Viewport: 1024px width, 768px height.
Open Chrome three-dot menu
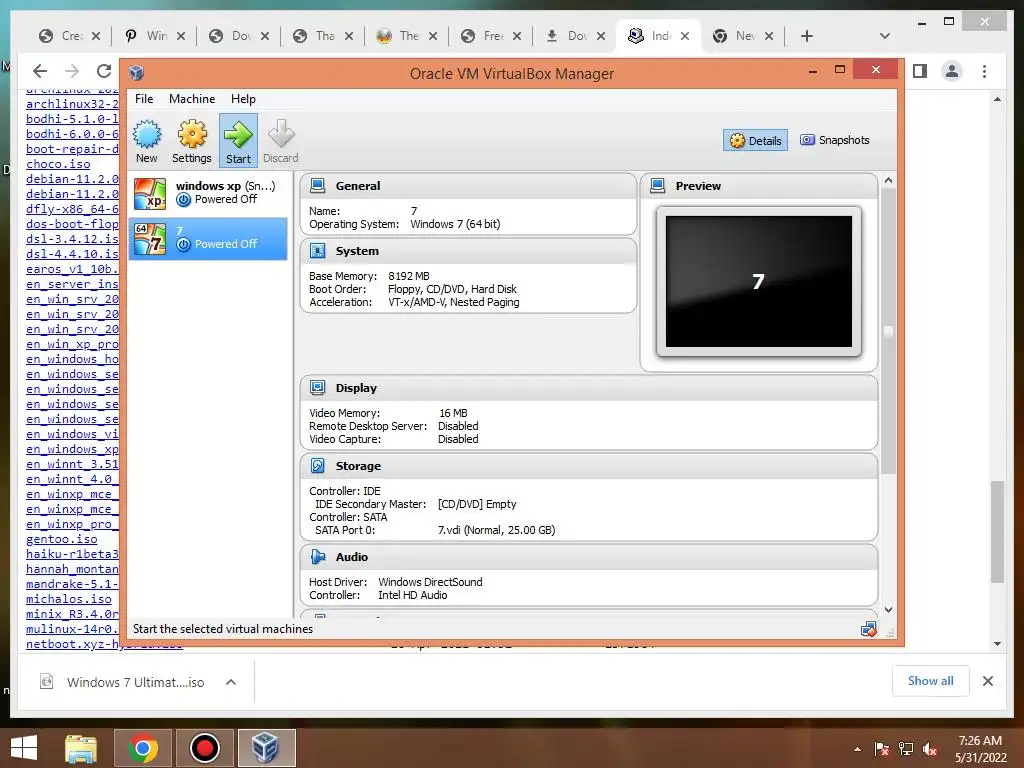pos(985,71)
